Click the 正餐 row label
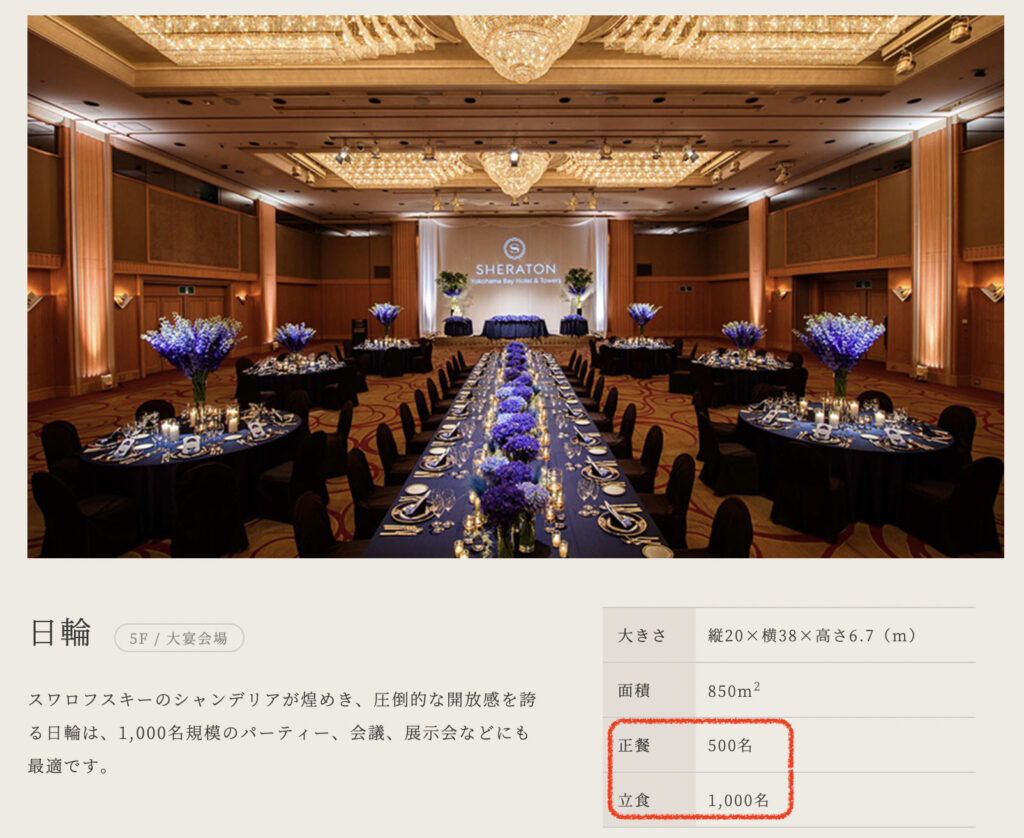Image resolution: width=1024 pixels, height=838 pixels. pos(633,745)
